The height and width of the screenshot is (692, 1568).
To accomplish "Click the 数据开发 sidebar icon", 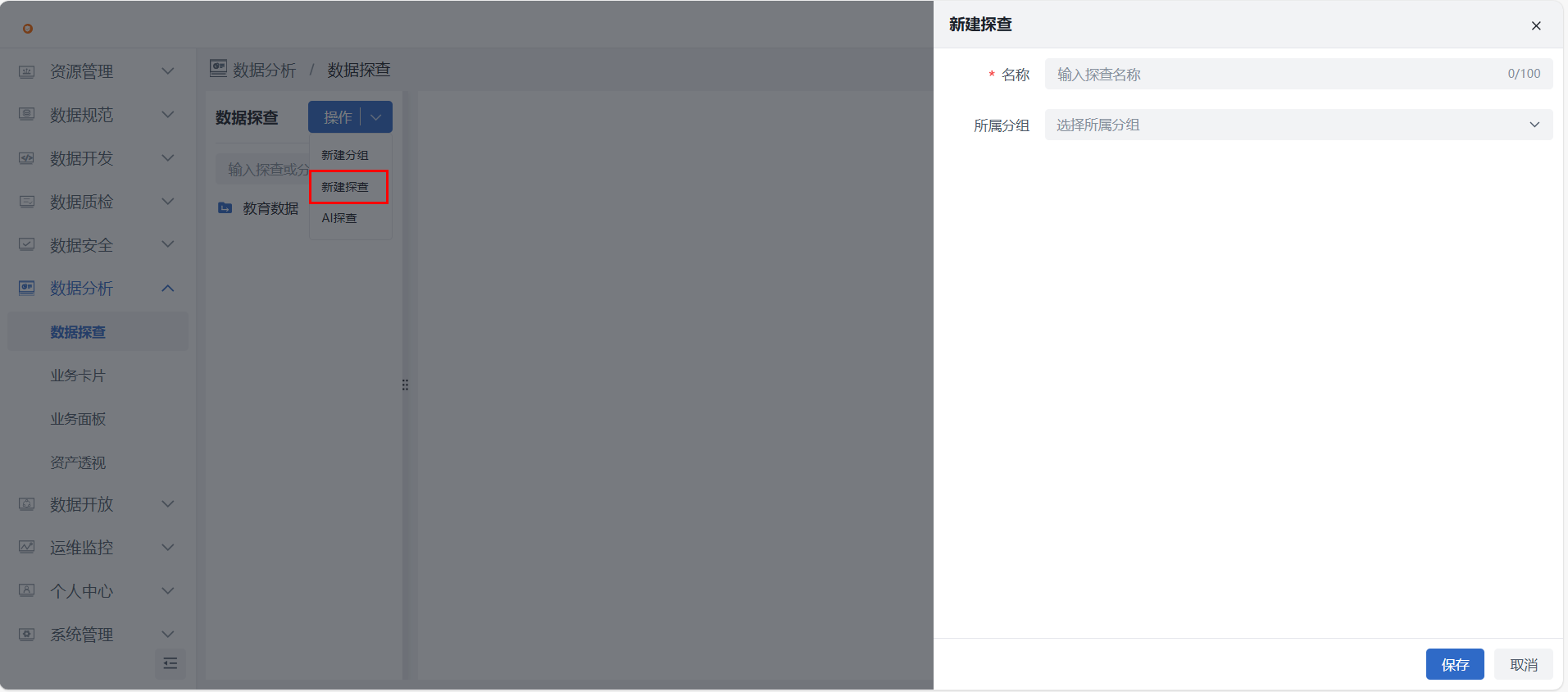I will 27,158.
